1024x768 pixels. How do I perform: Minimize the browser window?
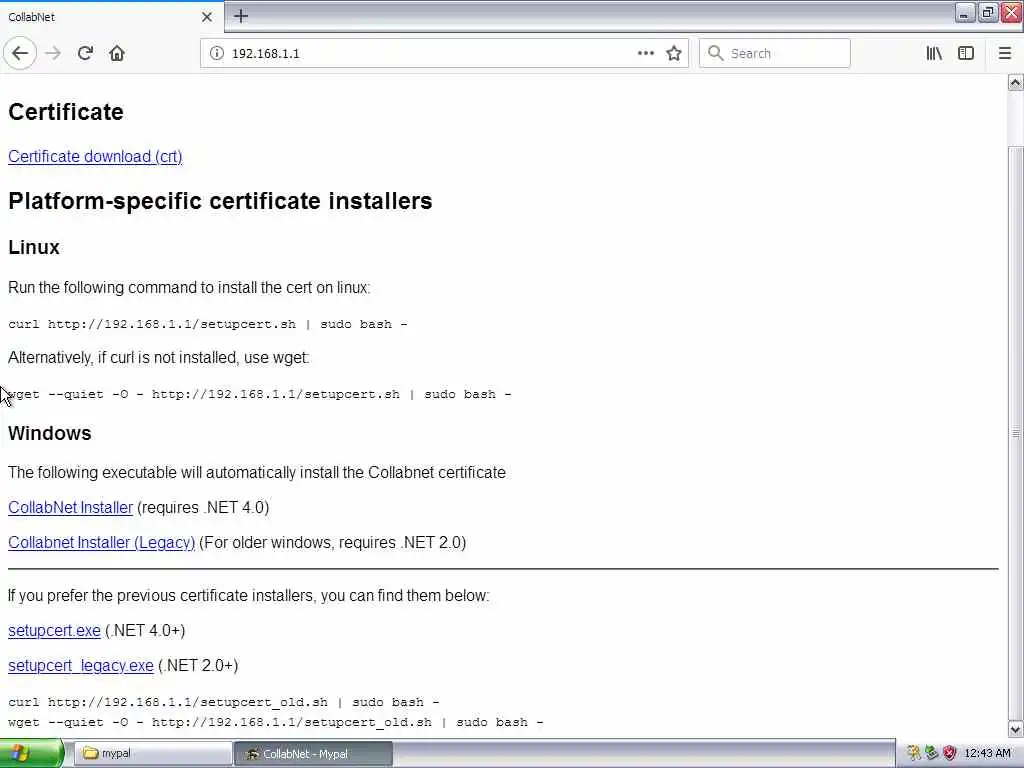pyautogui.click(x=965, y=12)
